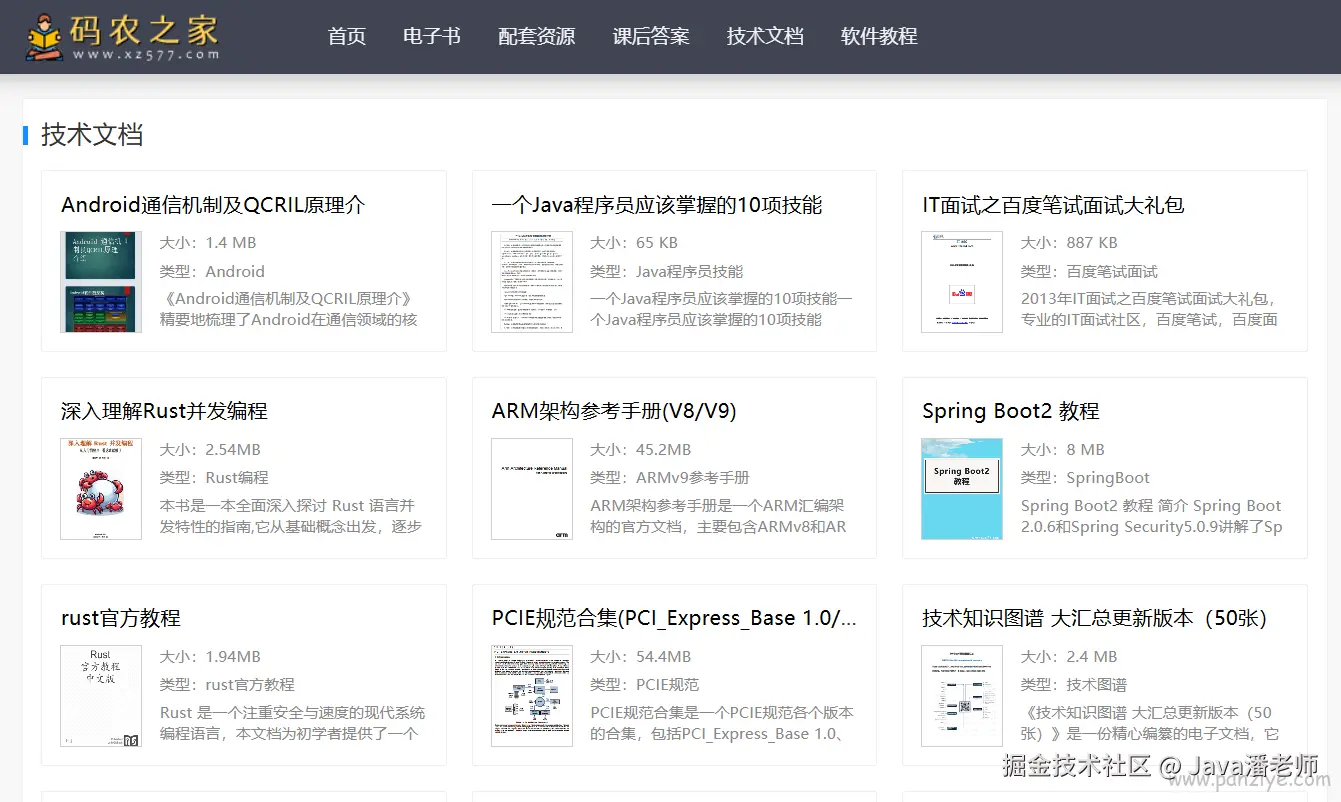The width and height of the screenshot is (1341, 802).
Task: Click the ARM架构参考手册 cover thumbnail
Action: [532, 489]
